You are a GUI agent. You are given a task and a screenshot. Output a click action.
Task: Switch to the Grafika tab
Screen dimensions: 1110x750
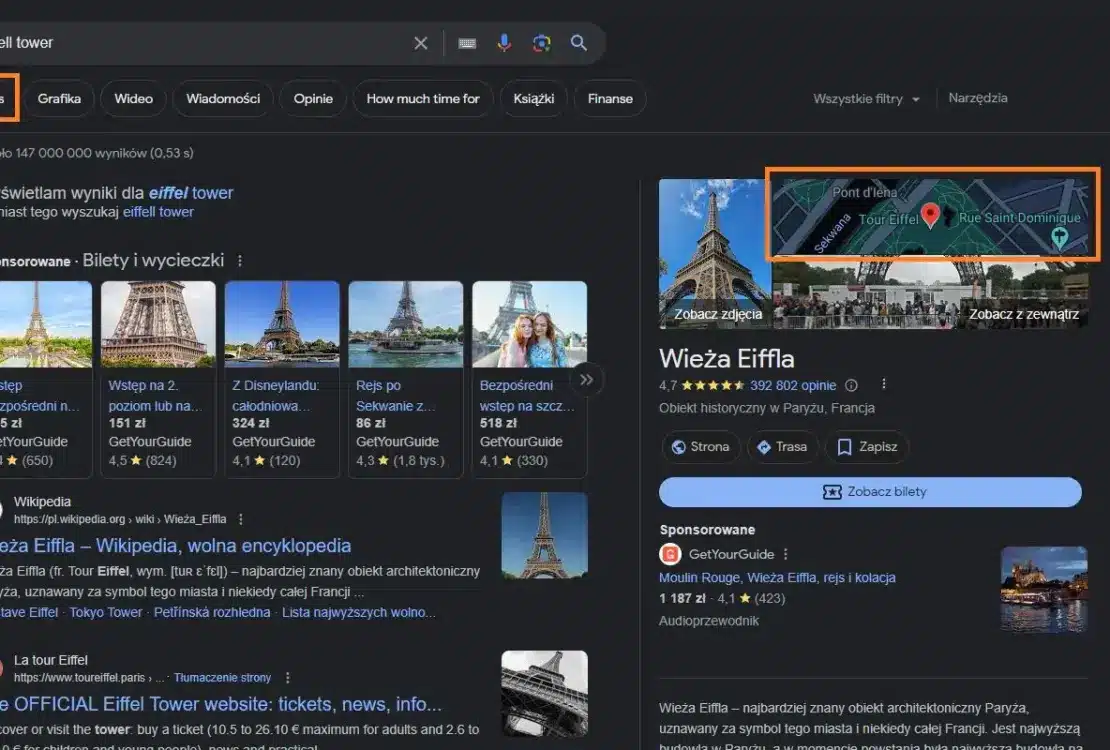(59, 99)
